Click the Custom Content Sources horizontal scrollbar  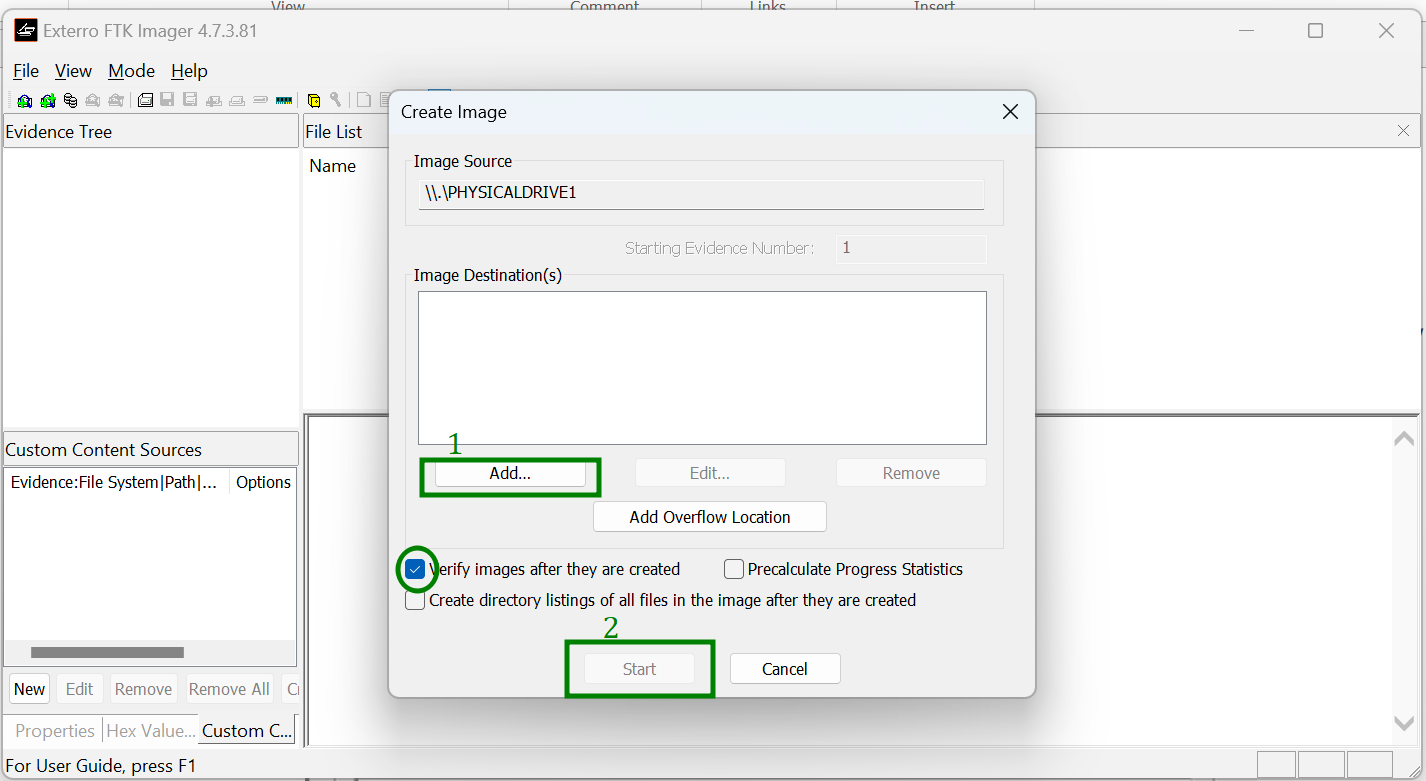pyautogui.click(x=107, y=653)
